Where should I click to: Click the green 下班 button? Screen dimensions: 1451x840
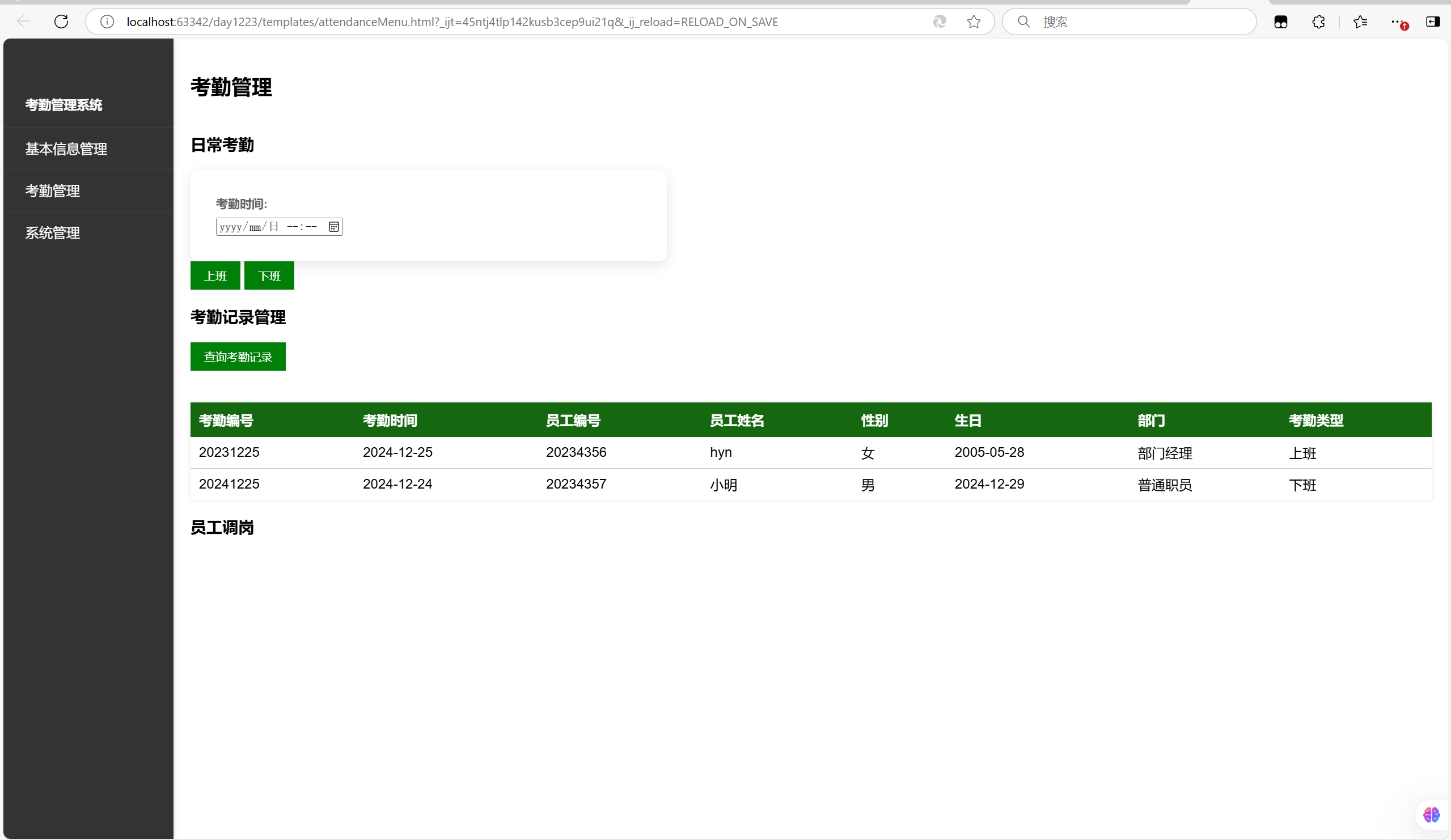point(269,277)
